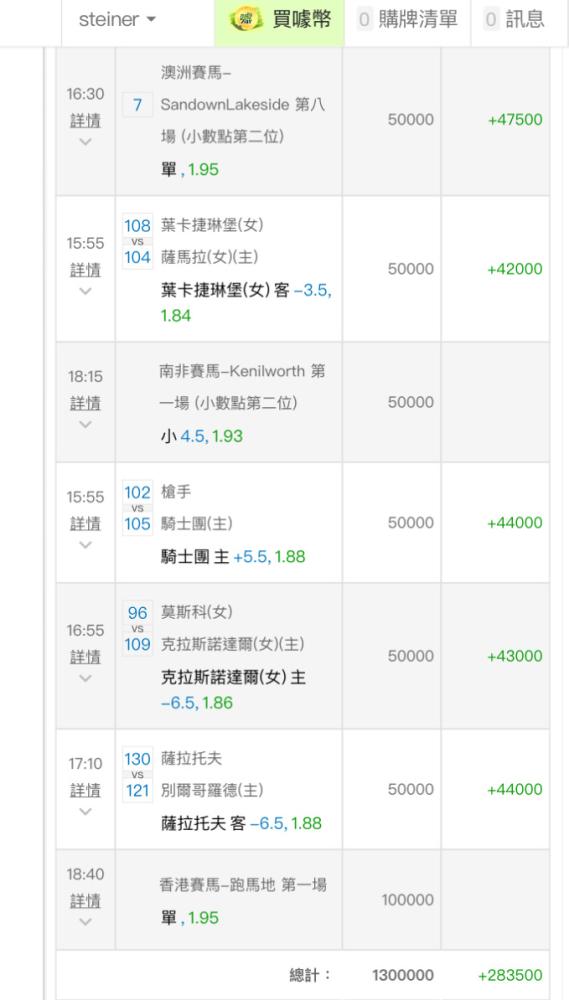Click the 買噱幣 button
569x1000 pixels.
tap(280, 20)
